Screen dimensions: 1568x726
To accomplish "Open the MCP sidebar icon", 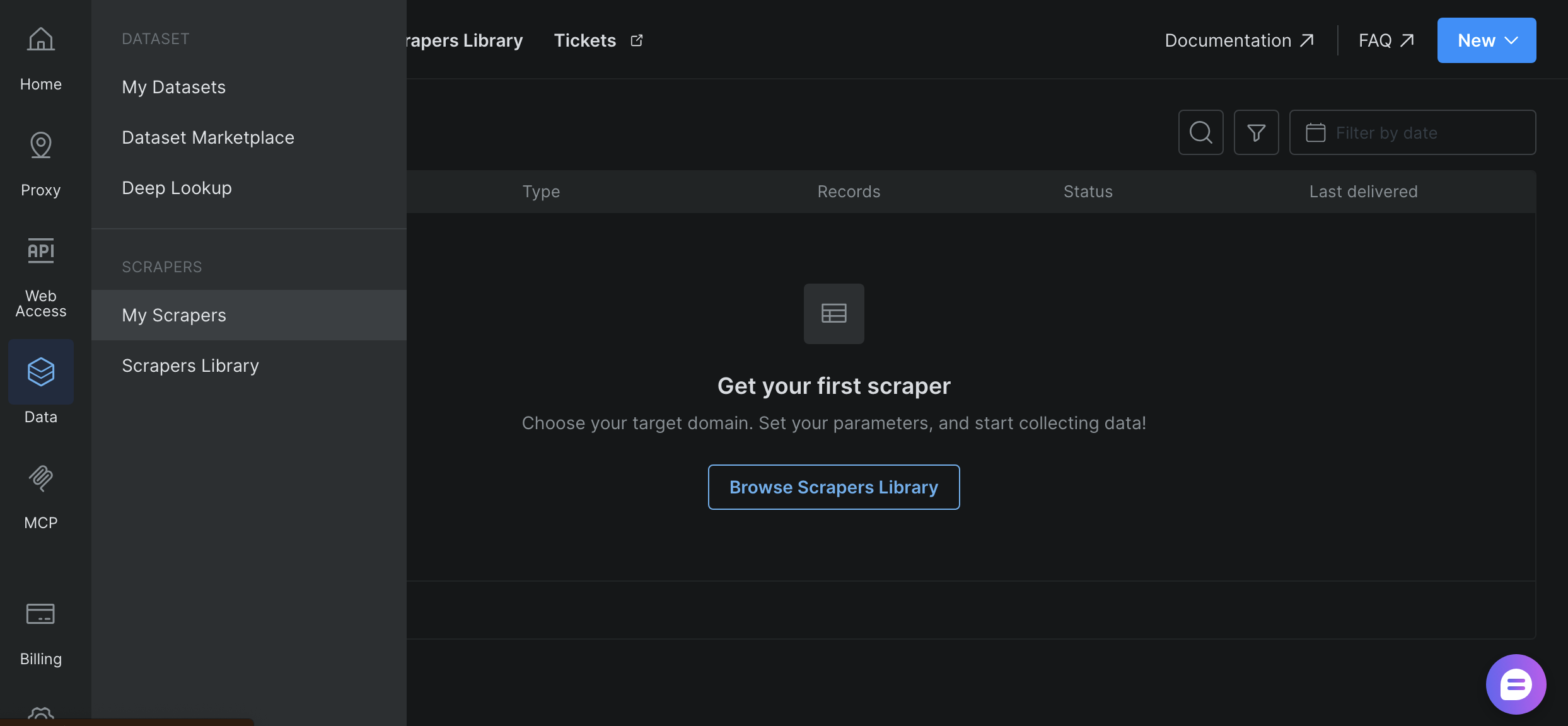I will (41, 478).
